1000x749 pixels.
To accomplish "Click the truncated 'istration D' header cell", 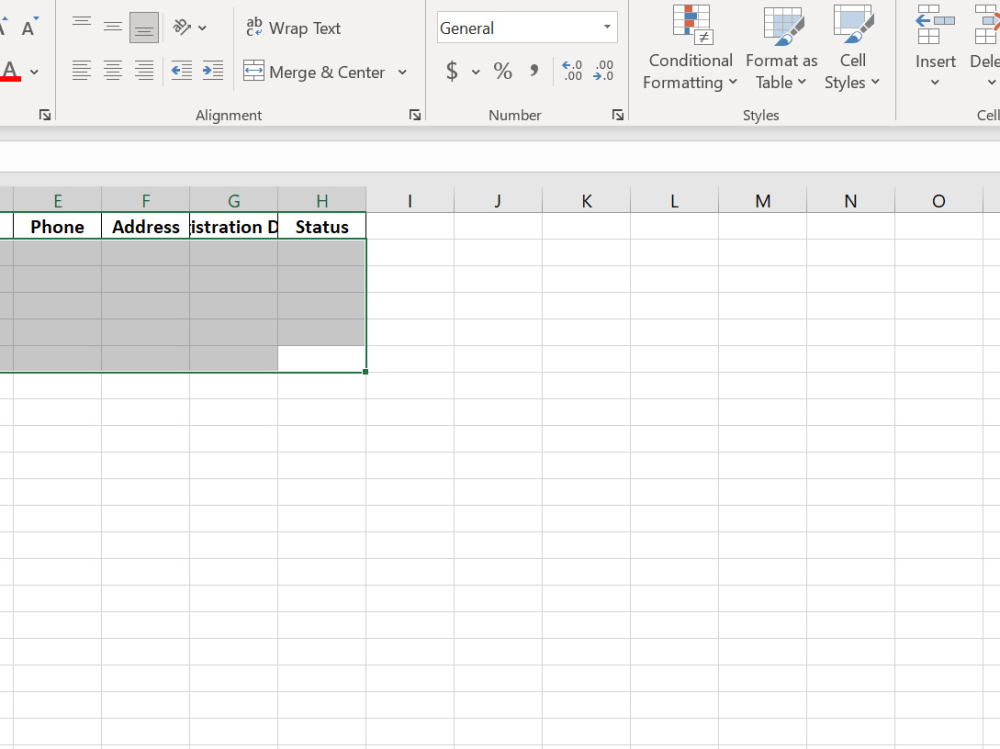I will pos(233,226).
